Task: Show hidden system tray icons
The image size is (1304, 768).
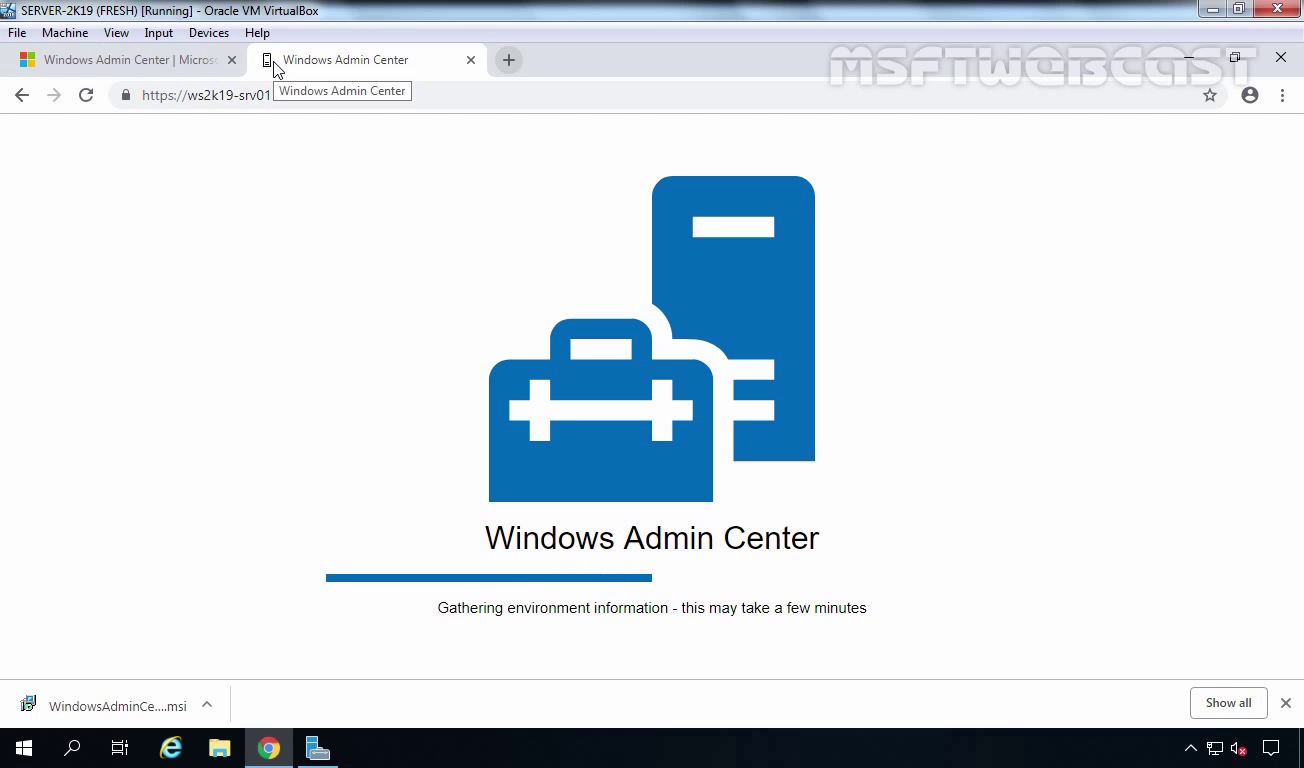Action: pos(1190,748)
